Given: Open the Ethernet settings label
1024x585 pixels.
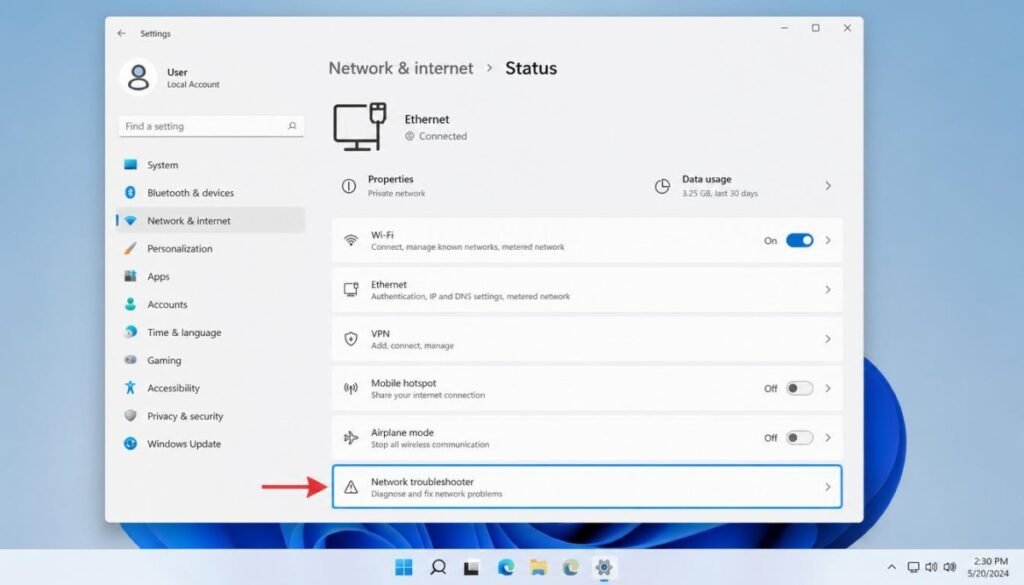Looking at the screenshot, I should click(389, 284).
